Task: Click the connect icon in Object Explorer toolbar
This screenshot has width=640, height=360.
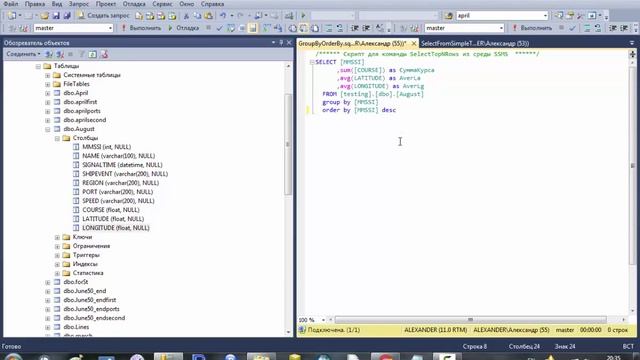Action: point(49,54)
